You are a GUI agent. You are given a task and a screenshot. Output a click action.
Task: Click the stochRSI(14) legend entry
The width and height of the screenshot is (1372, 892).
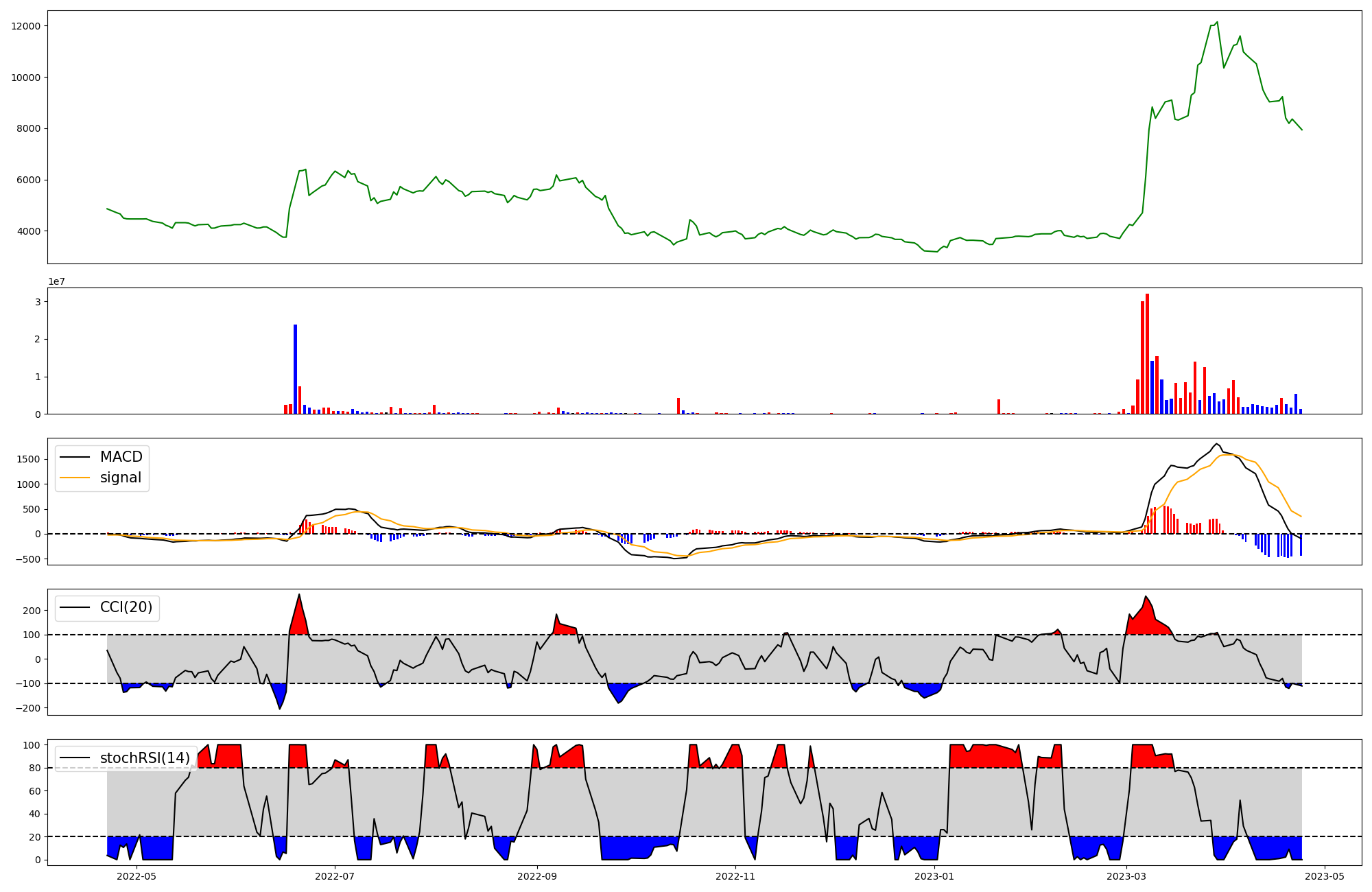click(144, 758)
